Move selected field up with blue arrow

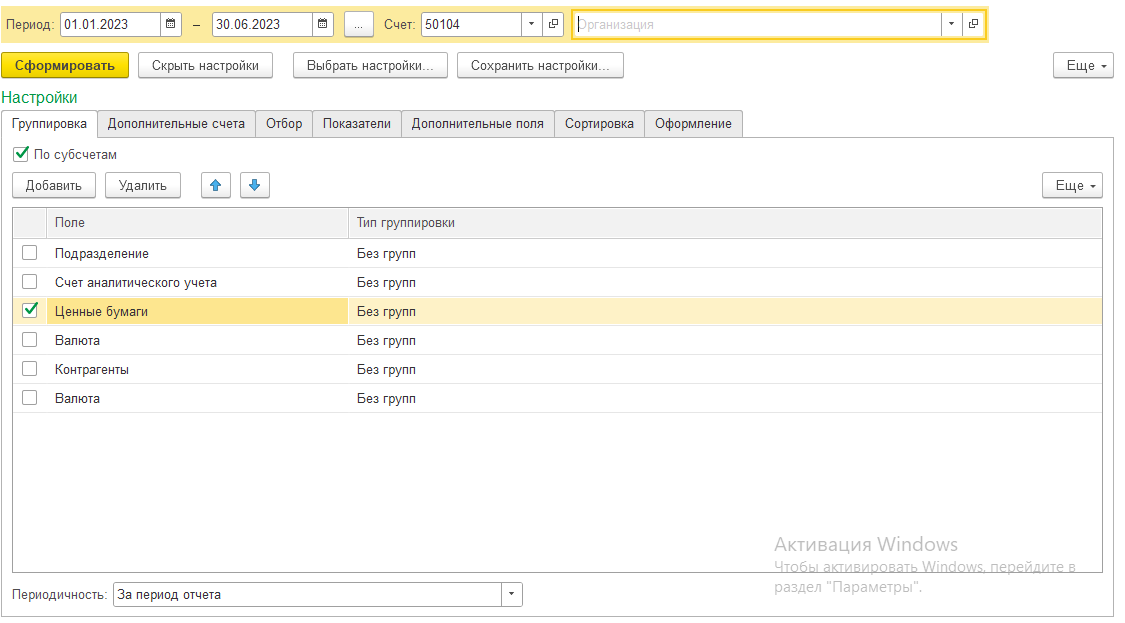click(x=216, y=185)
